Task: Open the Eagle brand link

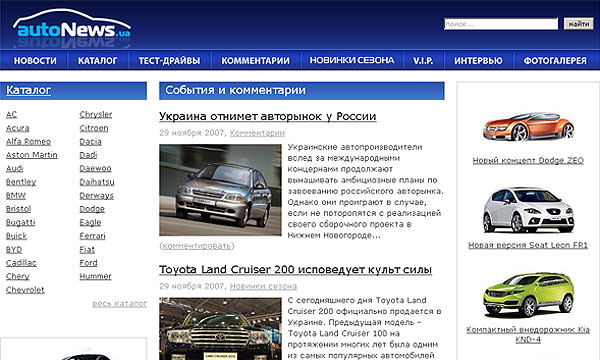Action: (x=90, y=222)
